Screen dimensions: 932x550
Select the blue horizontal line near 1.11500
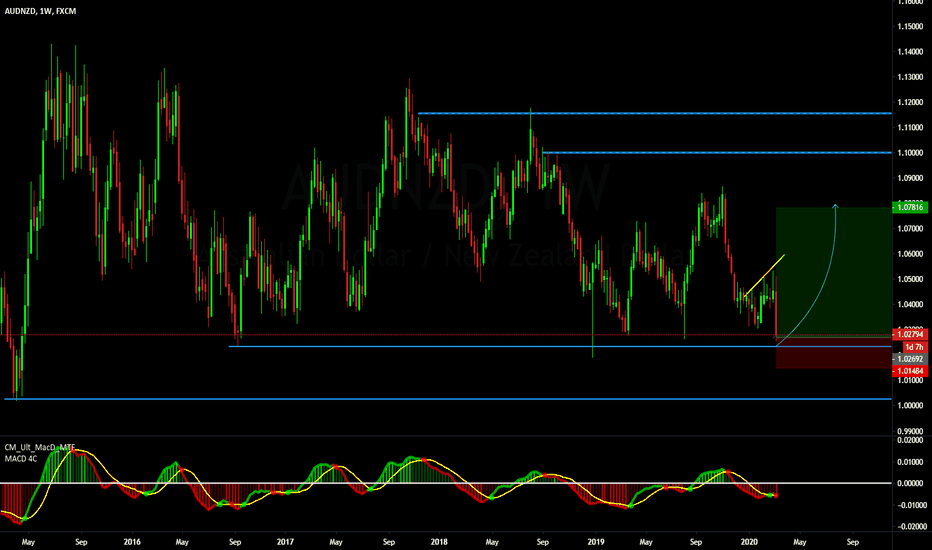point(654,113)
